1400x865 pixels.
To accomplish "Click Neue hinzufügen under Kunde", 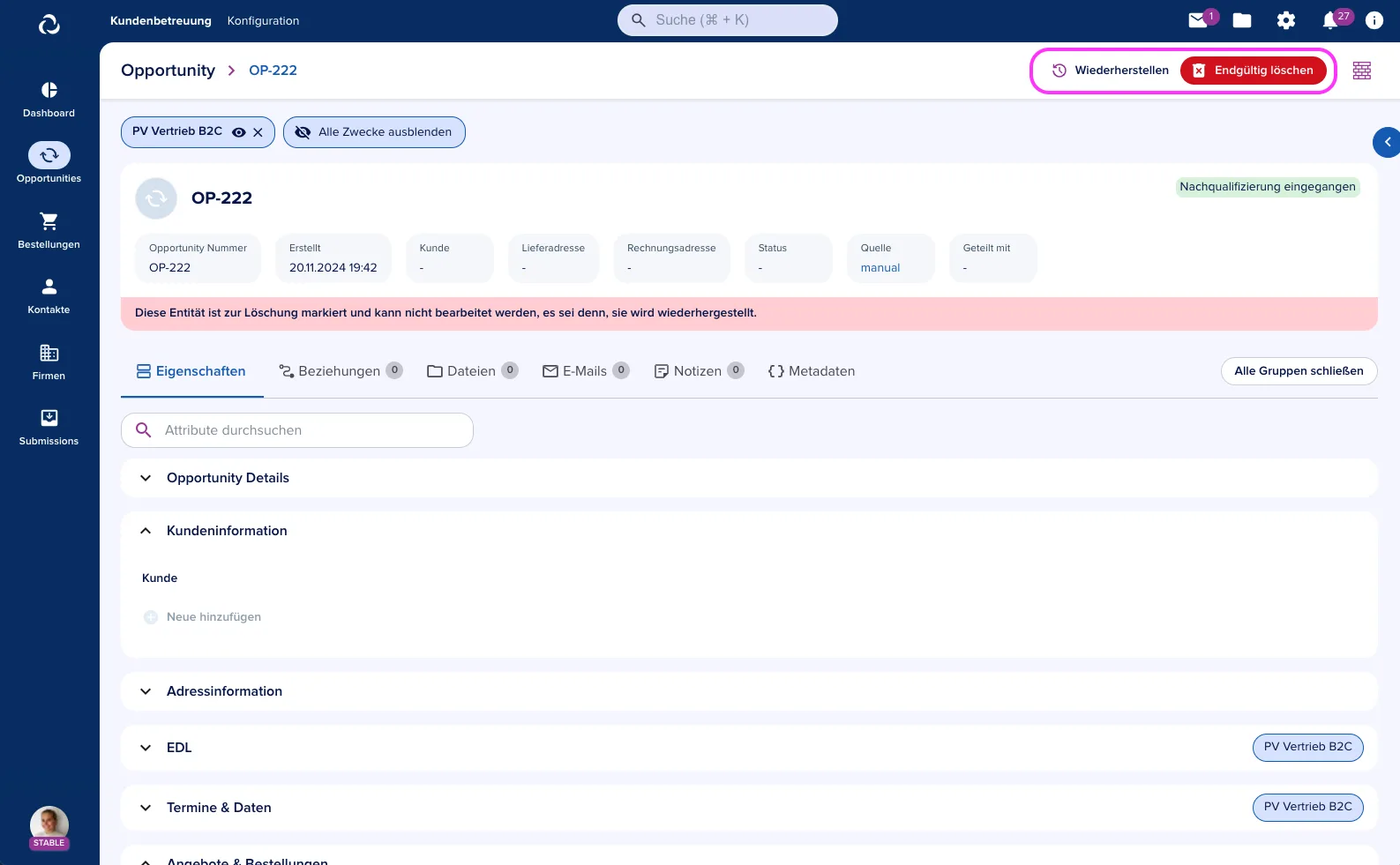I will click(x=202, y=617).
